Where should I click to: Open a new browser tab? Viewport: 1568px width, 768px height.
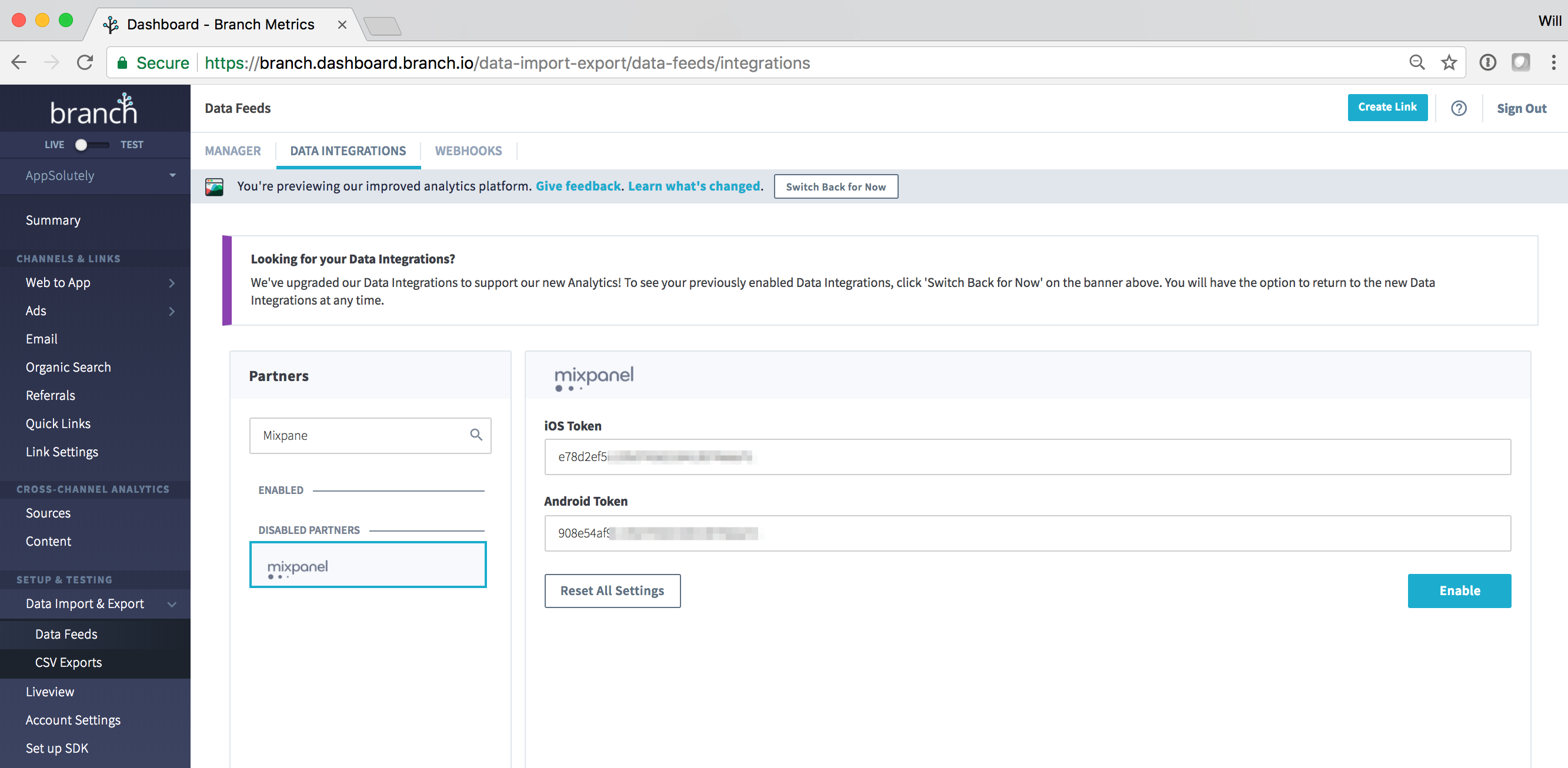[382, 26]
